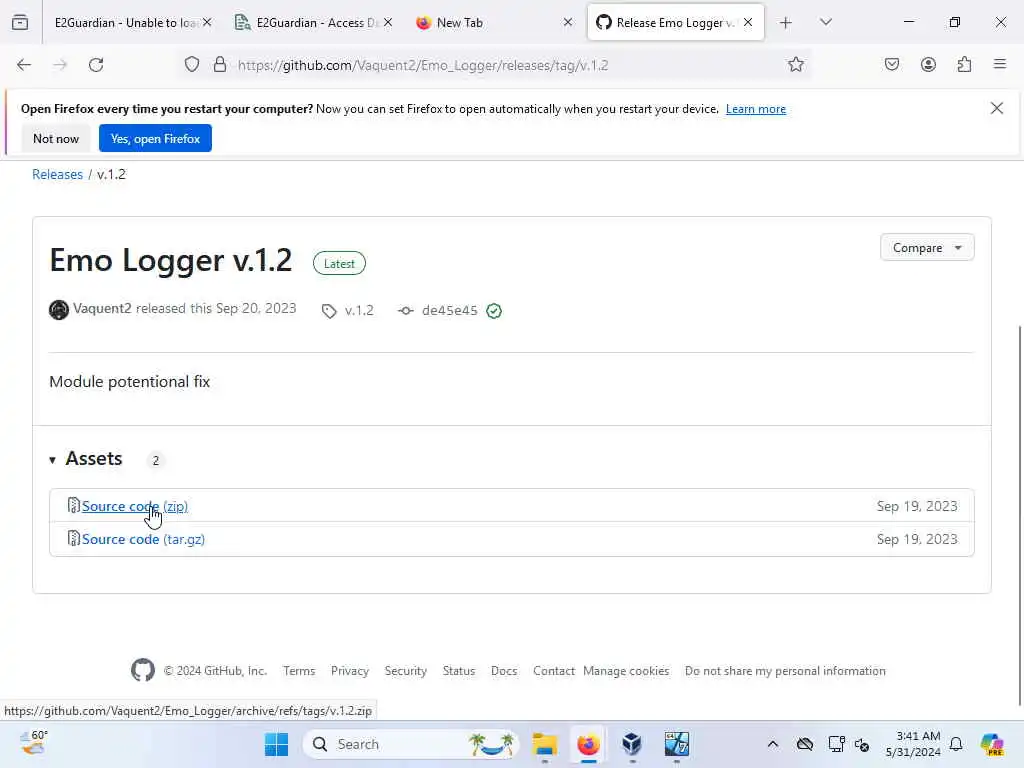This screenshot has height=768, width=1024.
Task: Dismiss the Firefox startup notification bar
Action: [997, 108]
